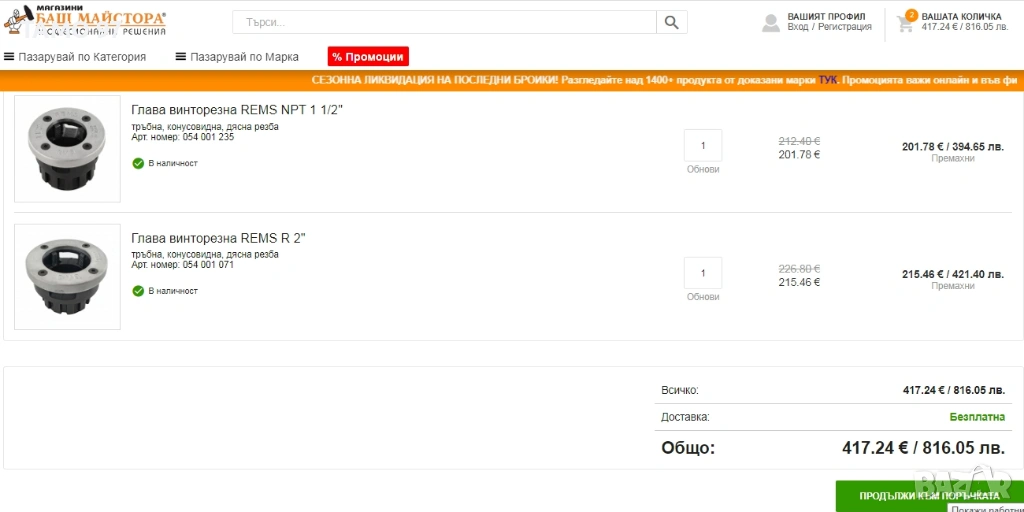Screen dimensions: 1024x512
Task: Click Обнови under REMS R 2" quantity
Action: [703, 296]
